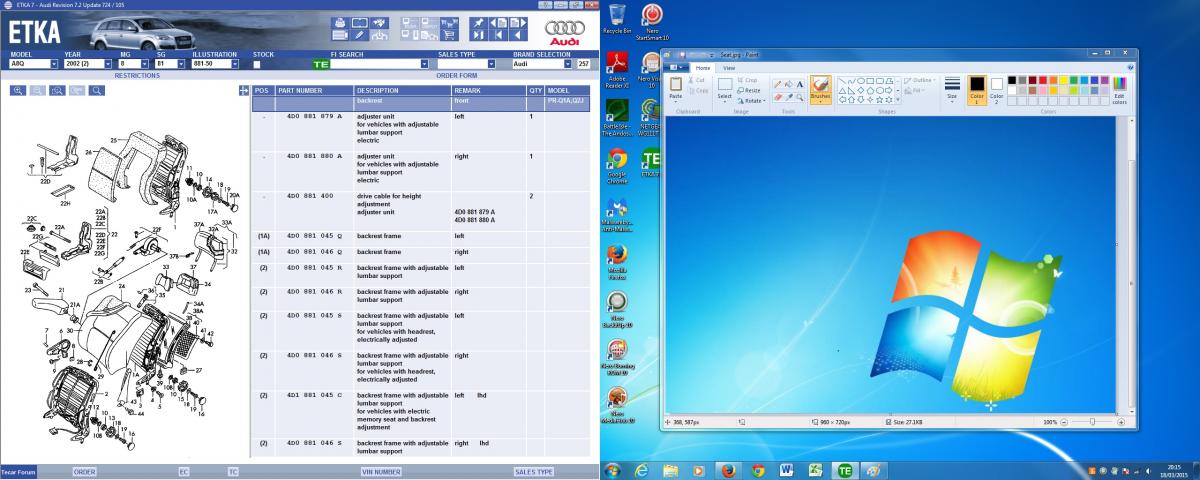Open ORDER FORM section in ETKA
Image resolution: width=1200 pixels, height=480 pixels.
tap(457, 75)
